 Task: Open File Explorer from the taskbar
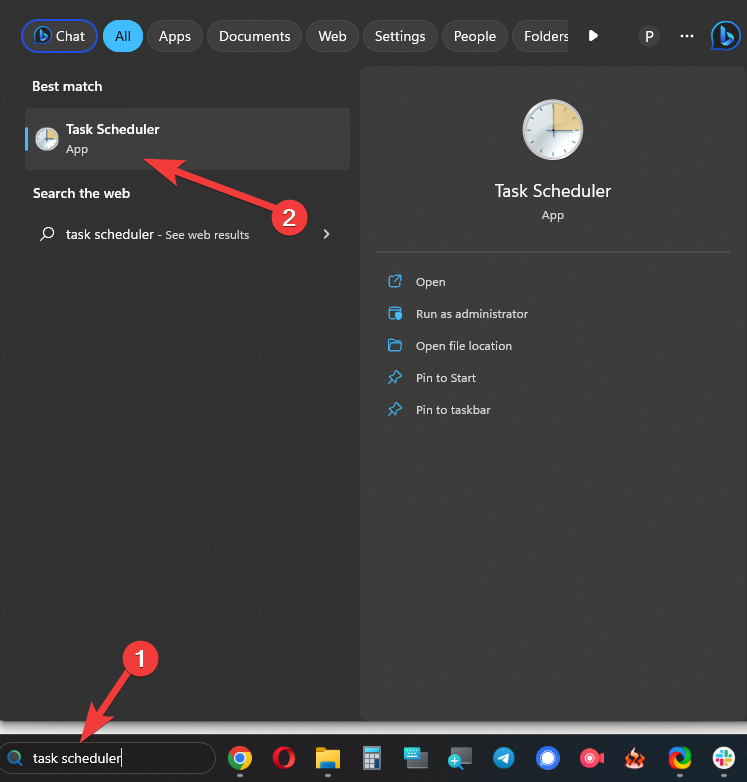tap(328, 758)
